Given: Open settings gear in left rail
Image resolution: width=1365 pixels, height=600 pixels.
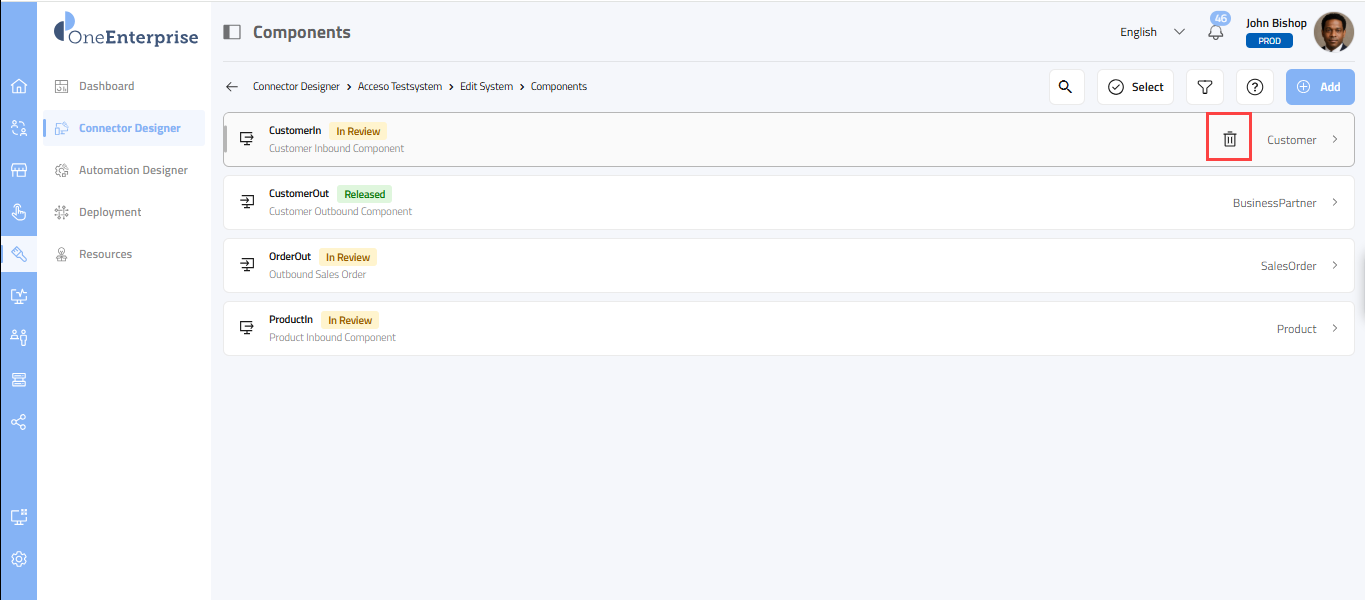Looking at the screenshot, I should (18, 559).
